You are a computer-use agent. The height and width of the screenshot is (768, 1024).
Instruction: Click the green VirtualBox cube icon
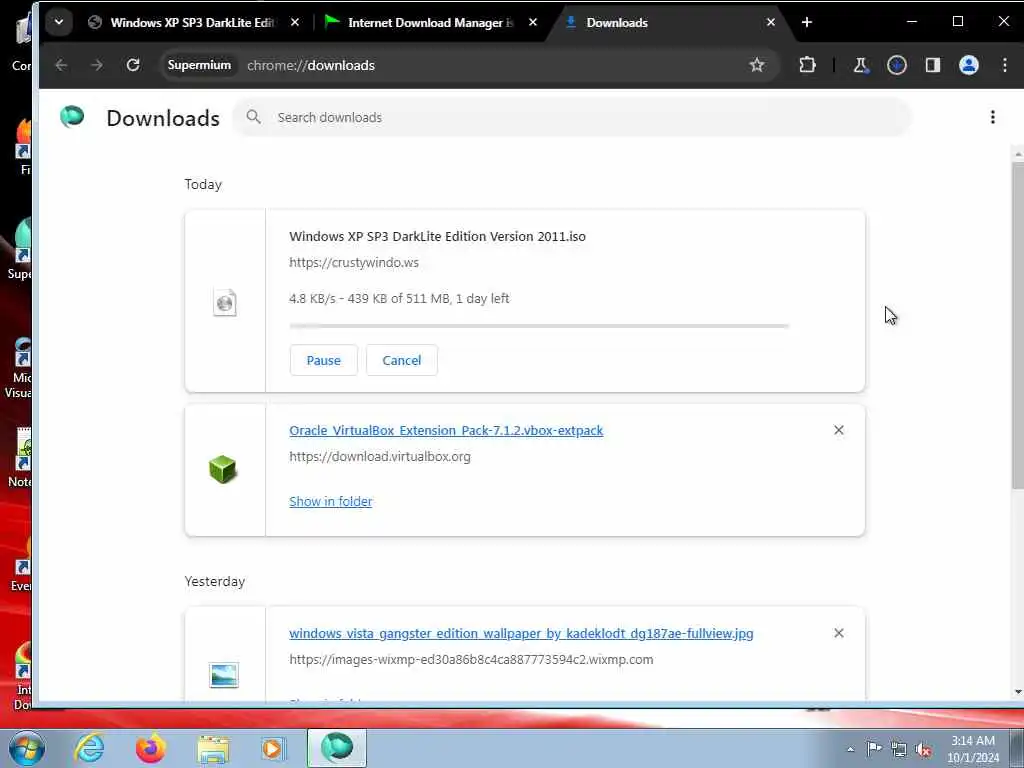point(223,470)
